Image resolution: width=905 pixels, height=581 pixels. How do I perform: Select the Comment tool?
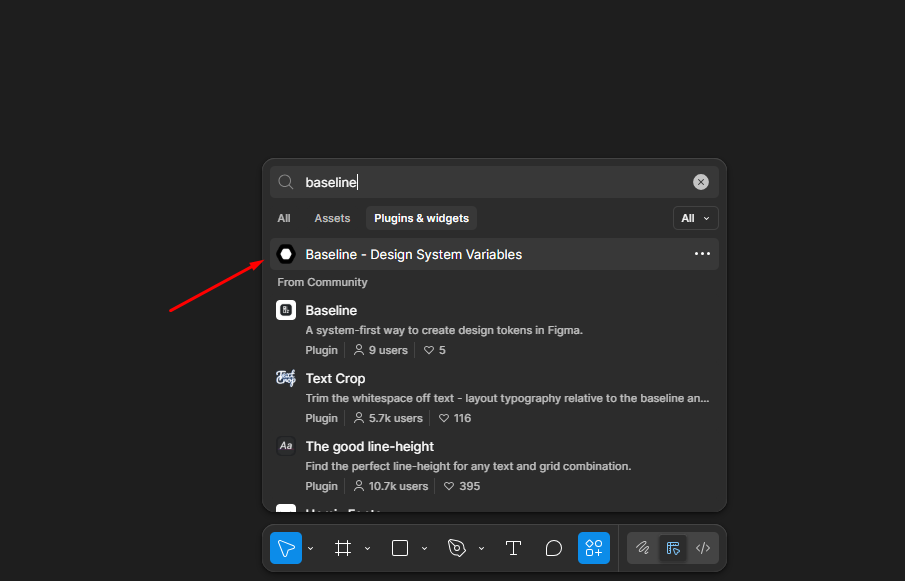pyautogui.click(x=553, y=548)
